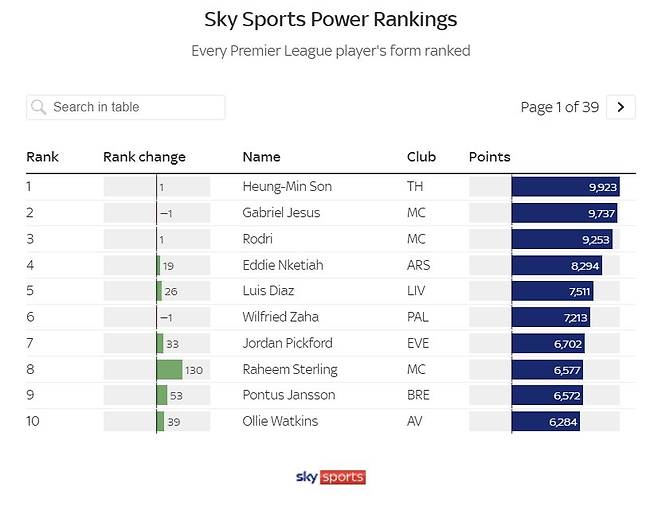Click Luis Diaz's 7,511 points bar
Screen dimensions: 658x514
point(552,291)
